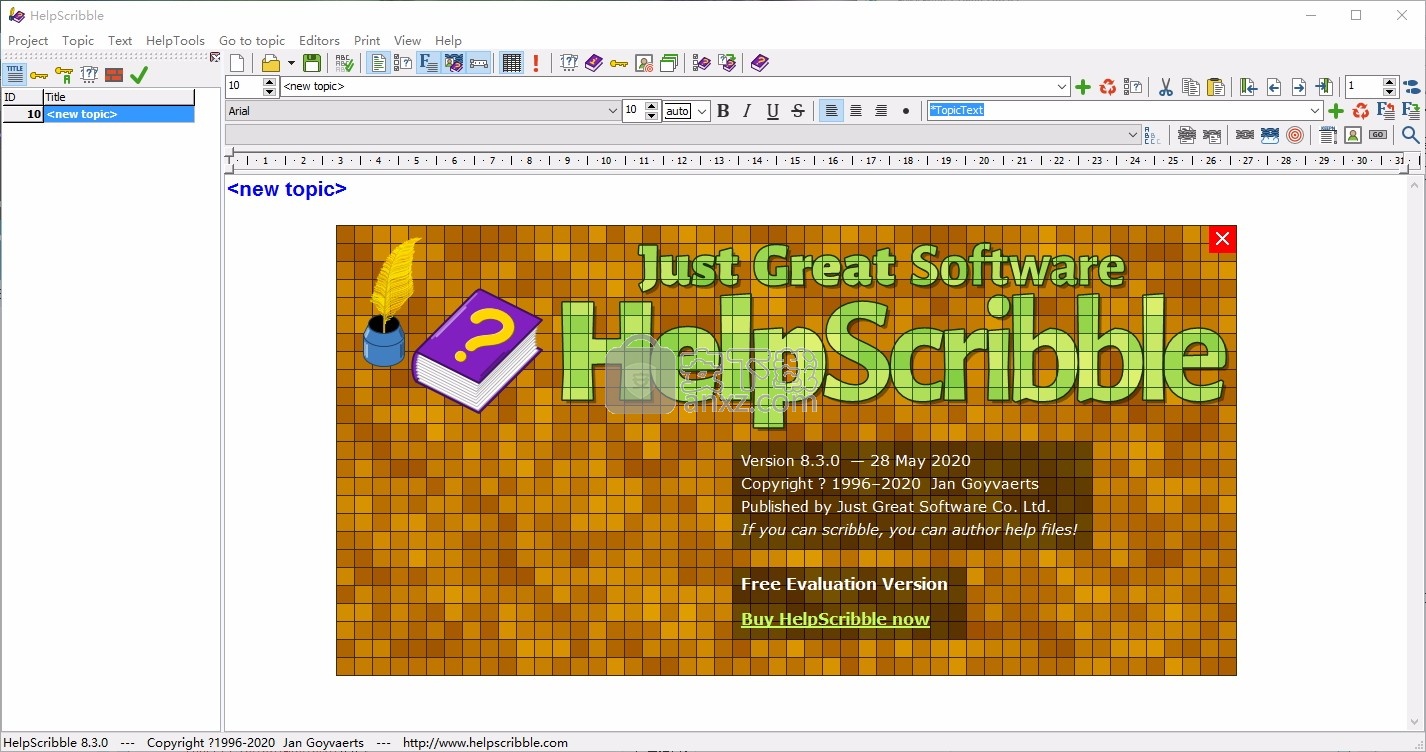1426x752 pixels.
Task: Click the red exclamation mark icon
Action: [x=536, y=63]
